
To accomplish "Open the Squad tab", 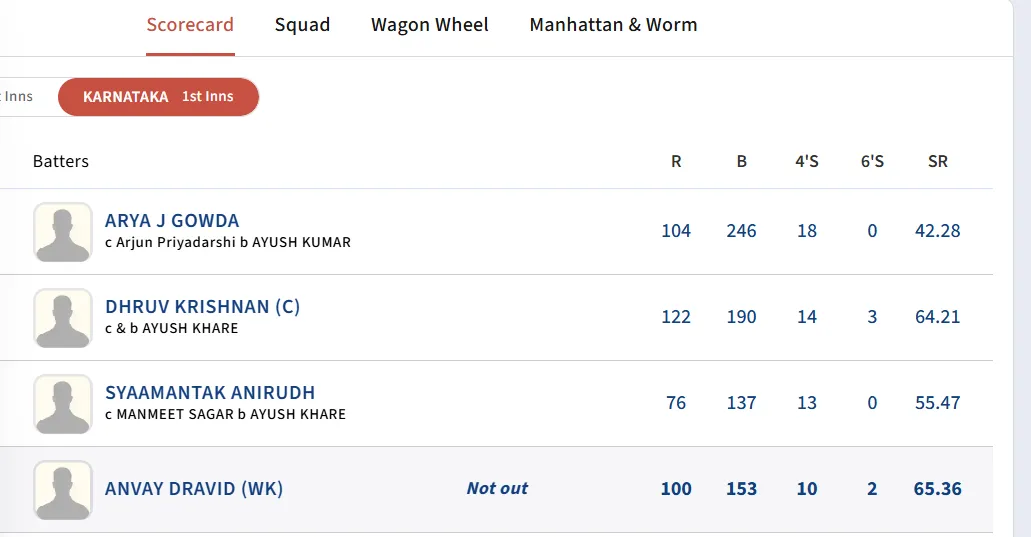I will click(x=302, y=25).
